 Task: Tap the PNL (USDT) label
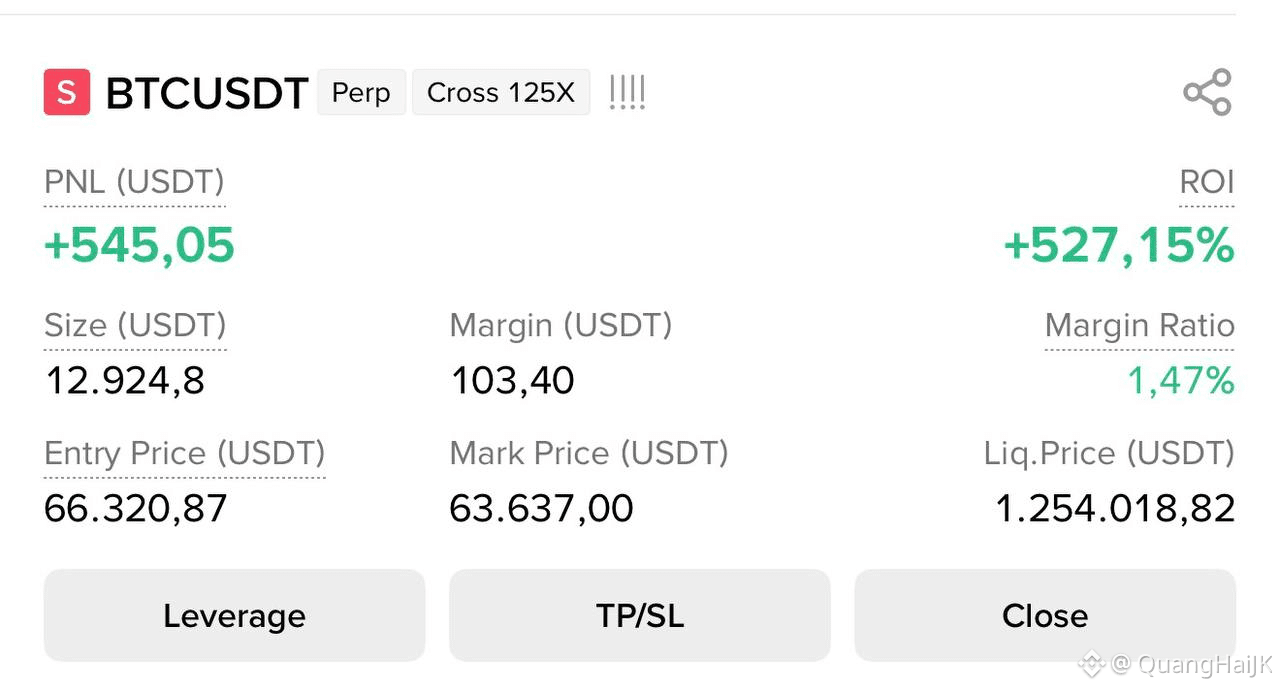[134, 182]
